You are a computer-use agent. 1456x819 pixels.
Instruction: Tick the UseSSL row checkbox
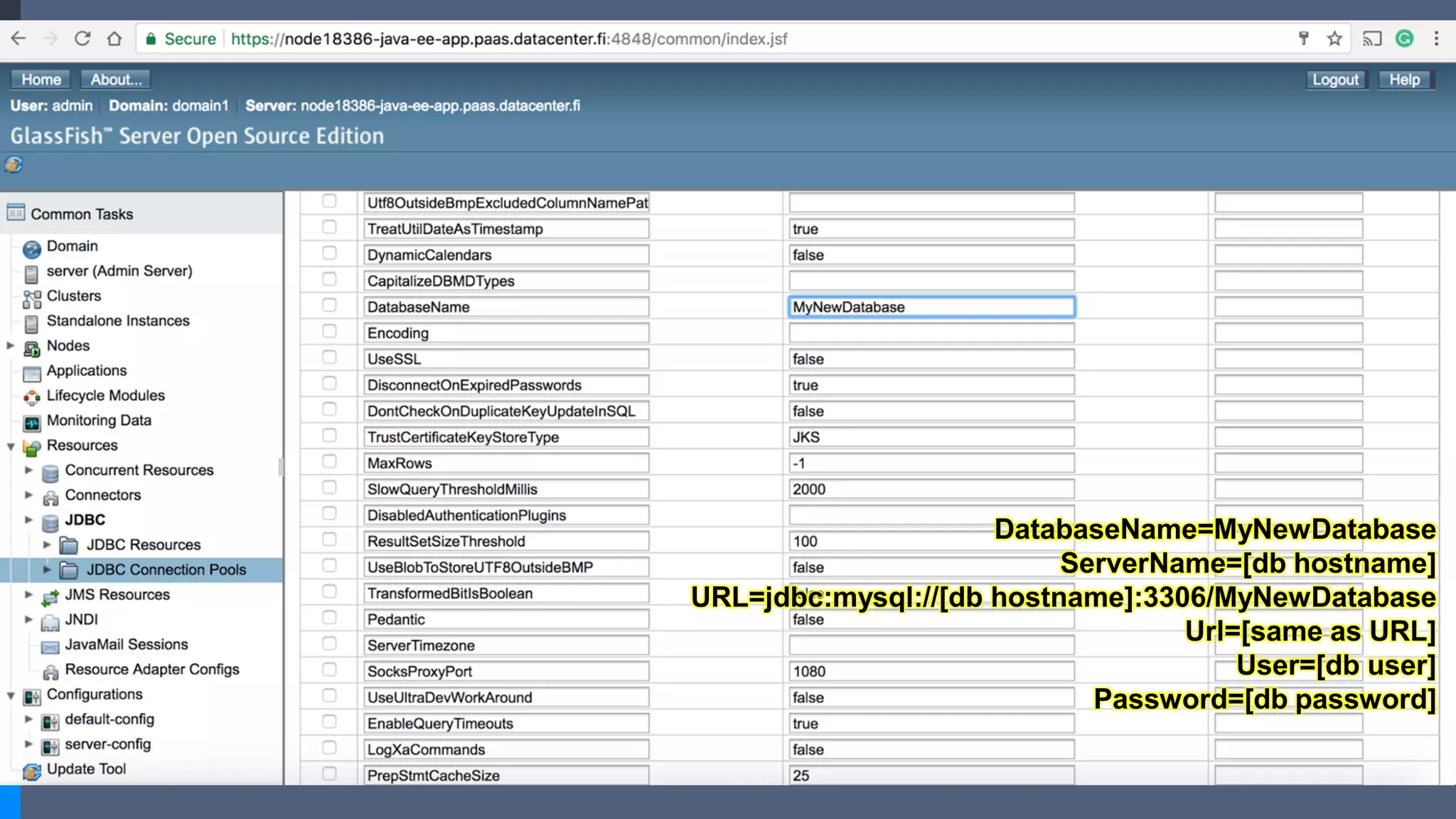coord(329,357)
